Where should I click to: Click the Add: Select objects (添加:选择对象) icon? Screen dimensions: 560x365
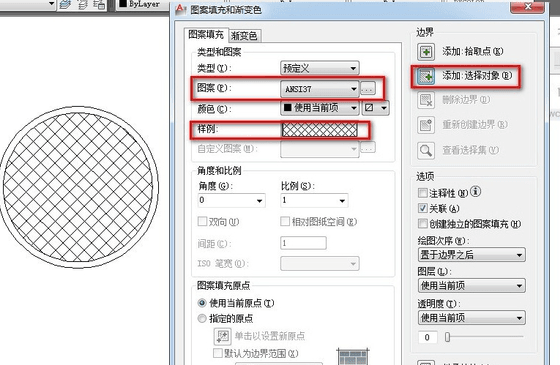[x=426, y=76]
